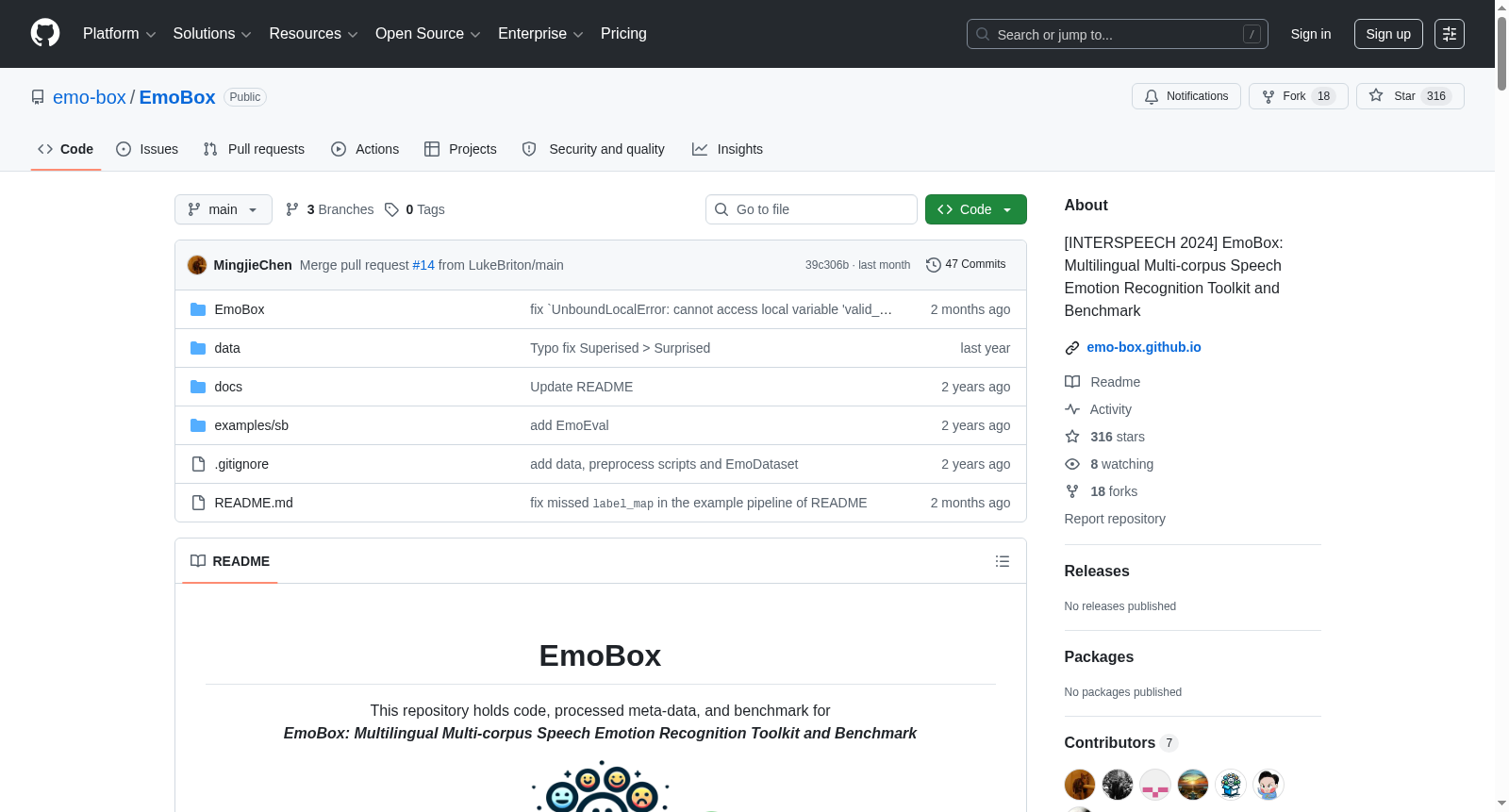Image resolution: width=1509 pixels, height=812 pixels.
Task: Click the Search or jump to field
Action: (1118, 34)
